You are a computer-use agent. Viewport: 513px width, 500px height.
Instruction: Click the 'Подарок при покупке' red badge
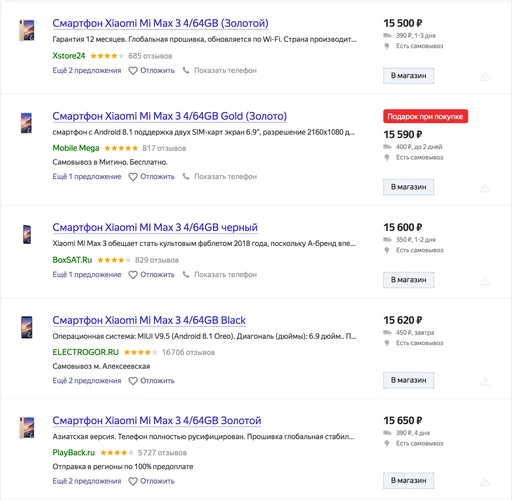coord(425,116)
